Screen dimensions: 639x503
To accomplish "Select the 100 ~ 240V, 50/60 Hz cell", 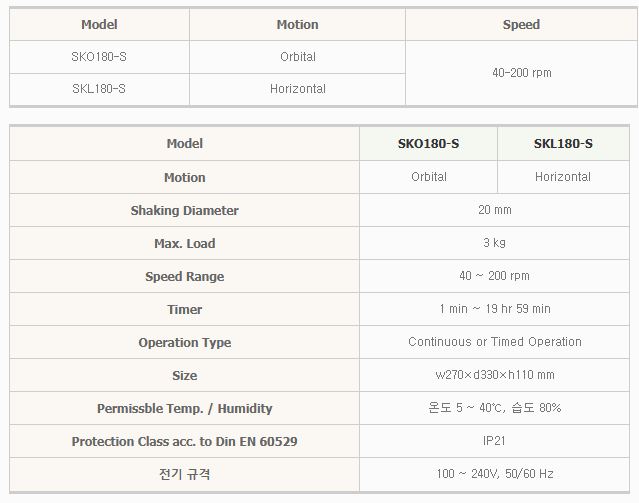I will pyautogui.click(x=495, y=474).
